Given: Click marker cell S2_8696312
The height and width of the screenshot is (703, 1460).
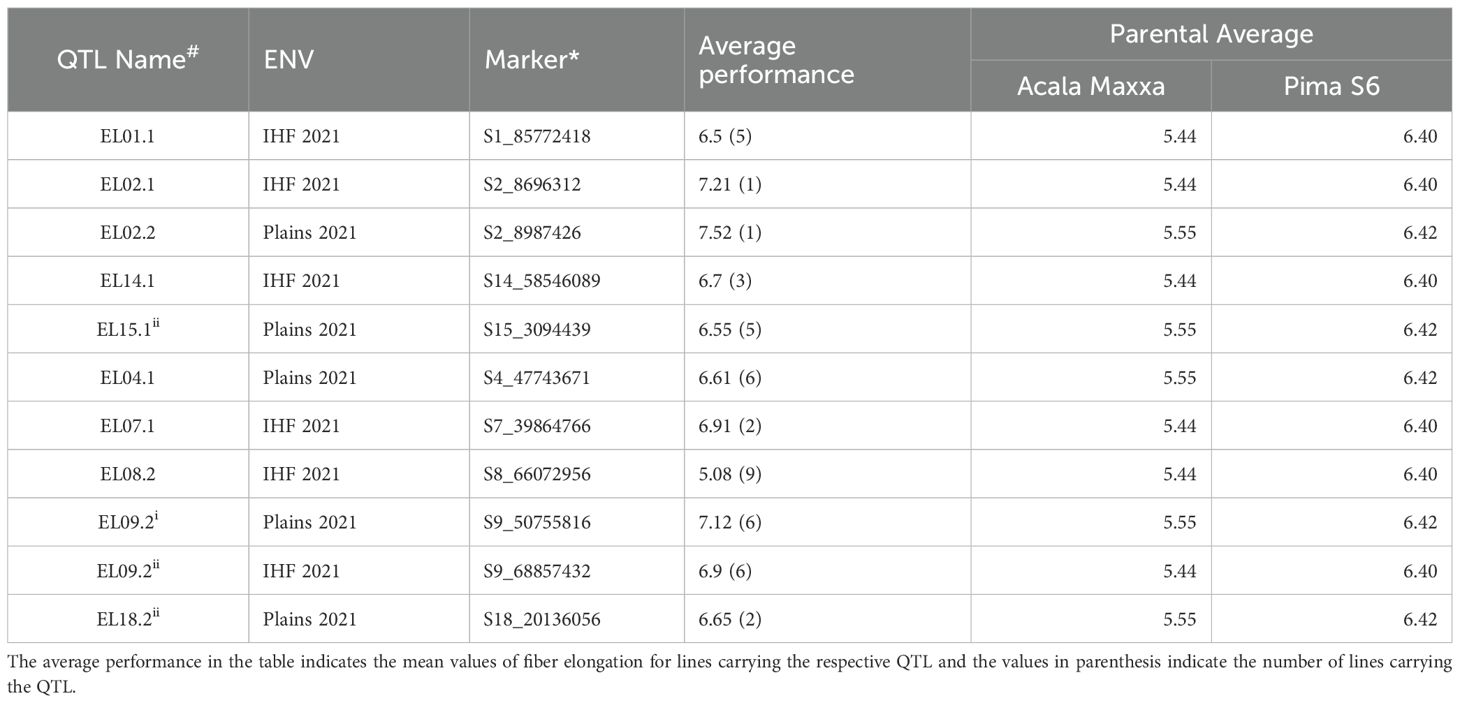Looking at the screenshot, I should pyautogui.click(x=539, y=185).
